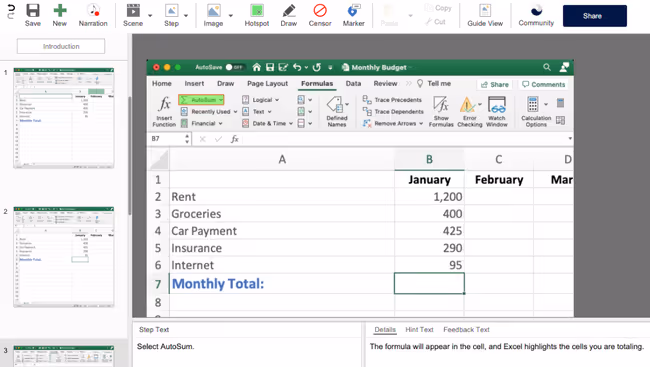Expand the Financial functions dropdown
The width and height of the screenshot is (650, 367).
click(221, 124)
